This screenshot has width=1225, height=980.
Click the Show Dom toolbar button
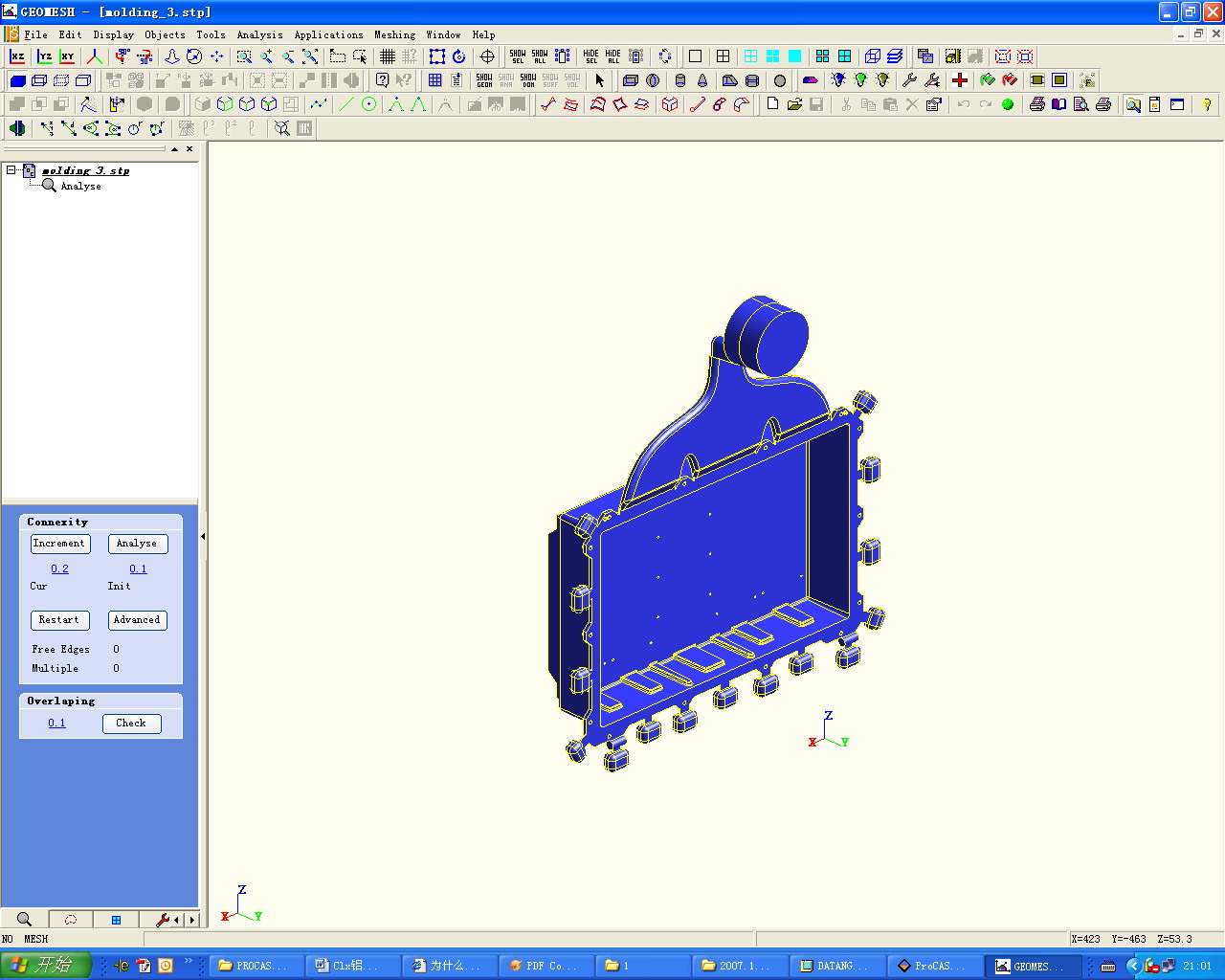528,80
